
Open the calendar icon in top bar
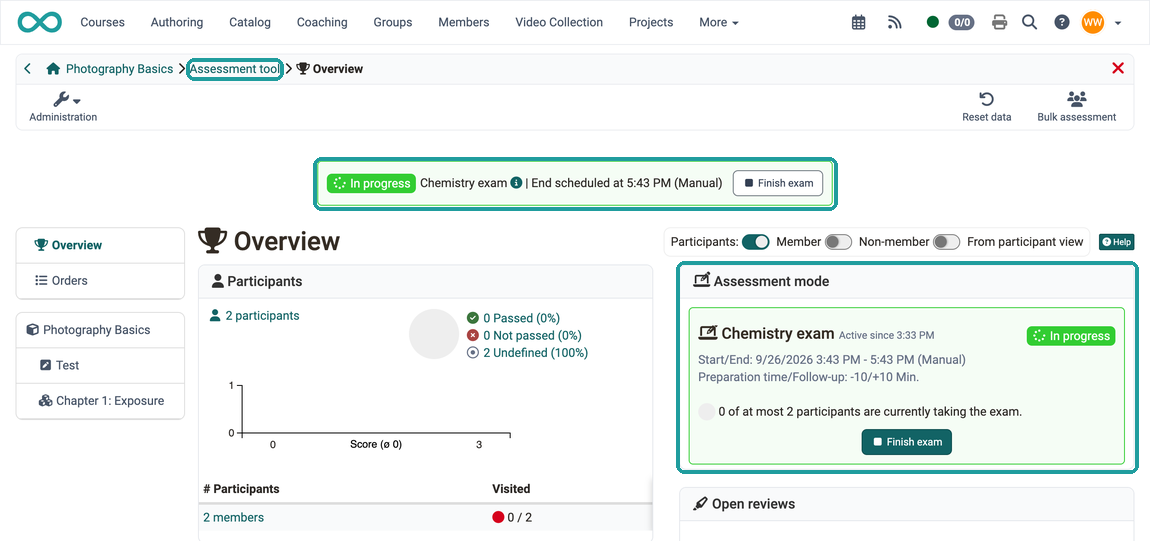click(858, 23)
